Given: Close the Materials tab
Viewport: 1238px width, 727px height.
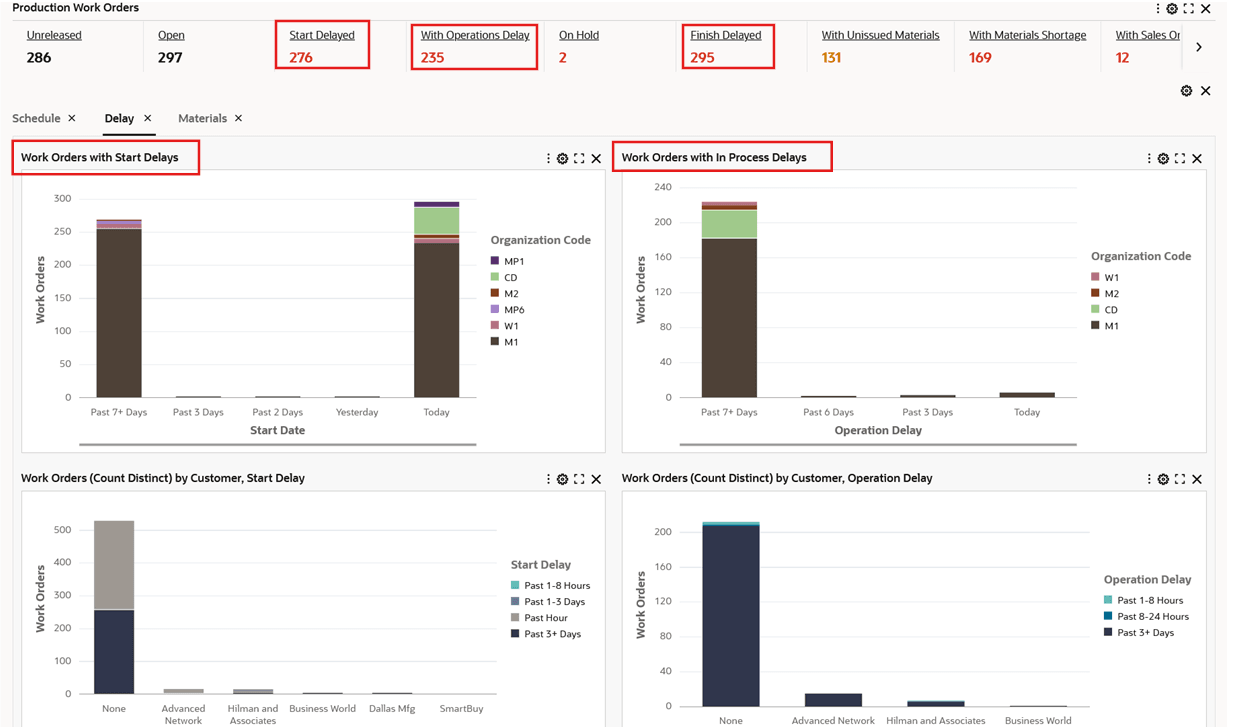Looking at the screenshot, I should (x=239, y=118).
